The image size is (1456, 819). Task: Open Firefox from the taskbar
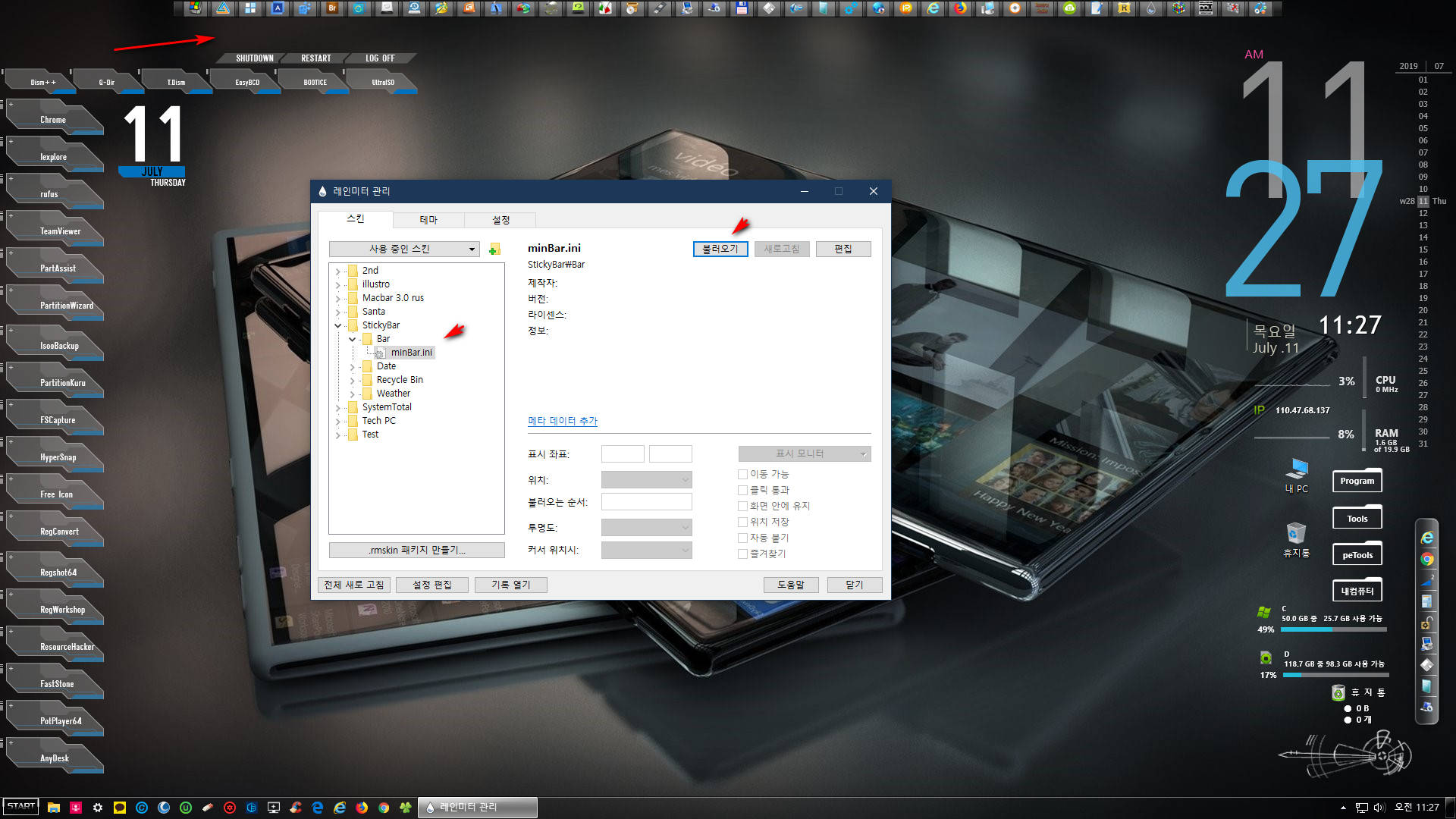point(362,808)
